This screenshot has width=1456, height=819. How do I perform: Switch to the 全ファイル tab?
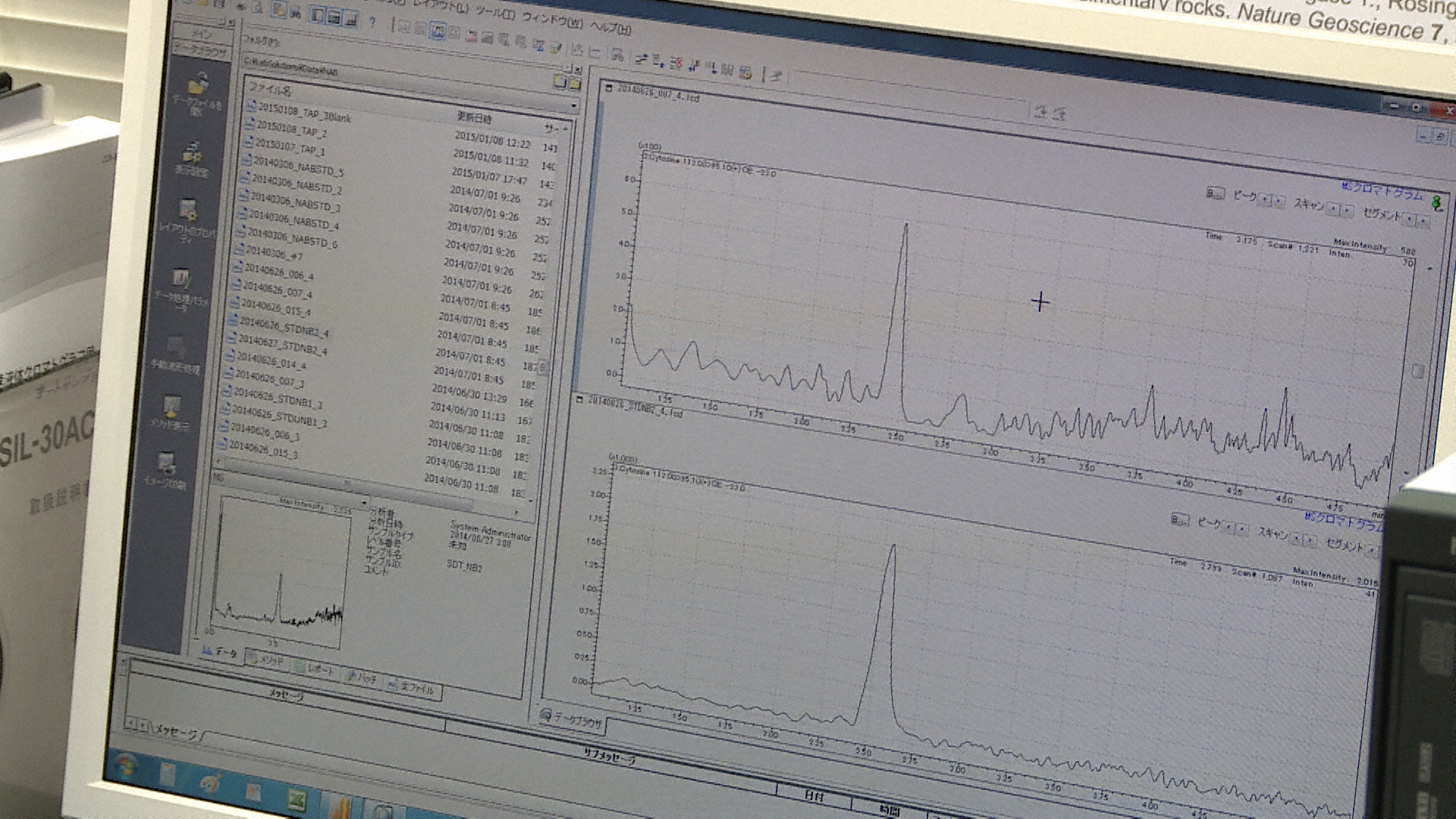413,686
